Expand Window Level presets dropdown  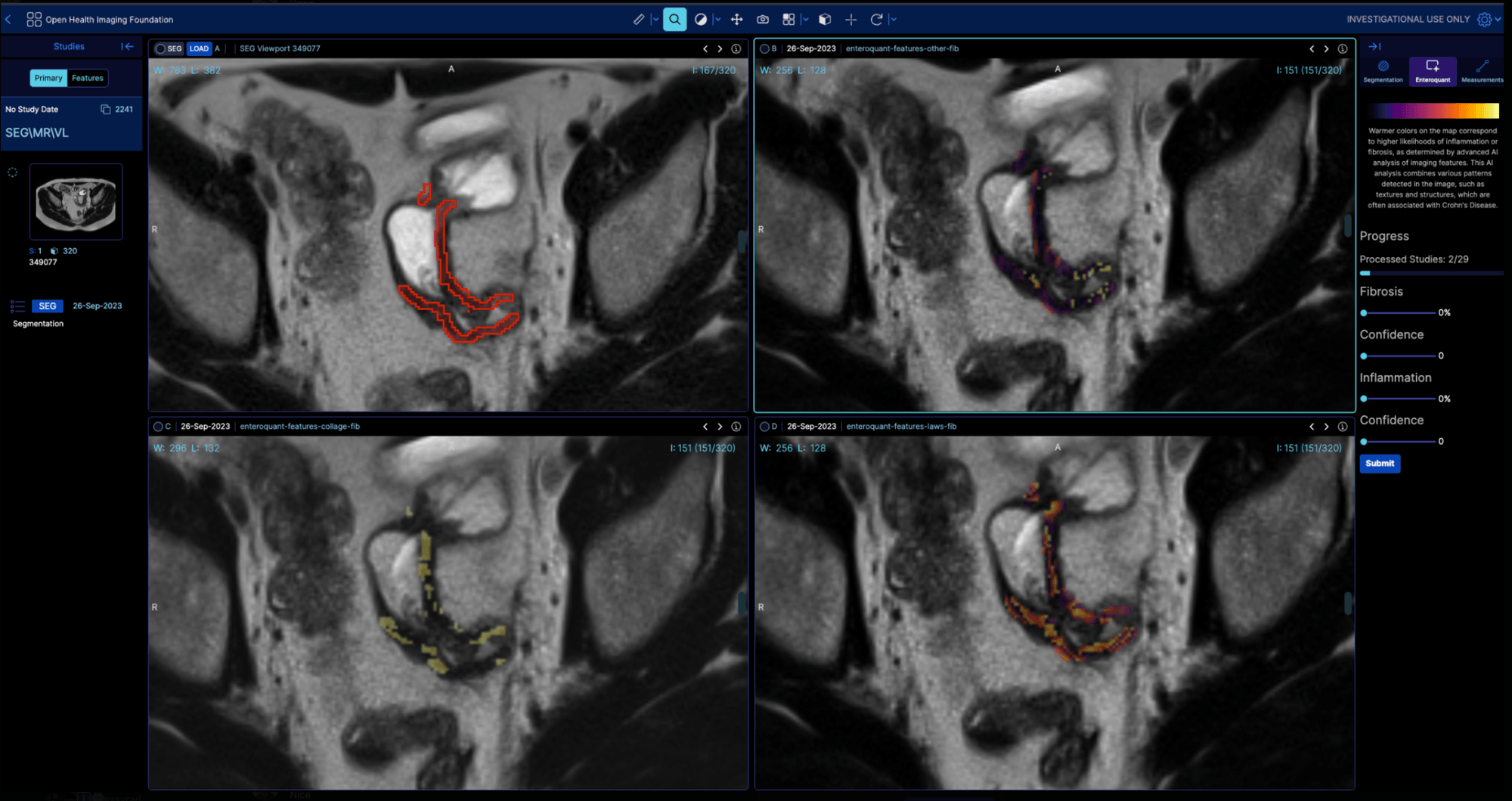717,20
